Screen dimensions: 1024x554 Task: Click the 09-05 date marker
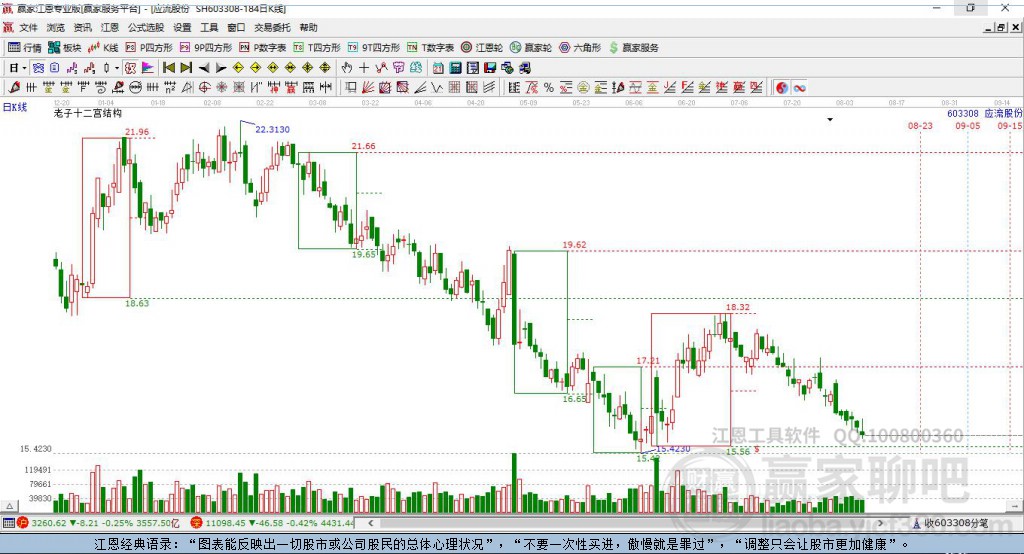click(968, 125)
